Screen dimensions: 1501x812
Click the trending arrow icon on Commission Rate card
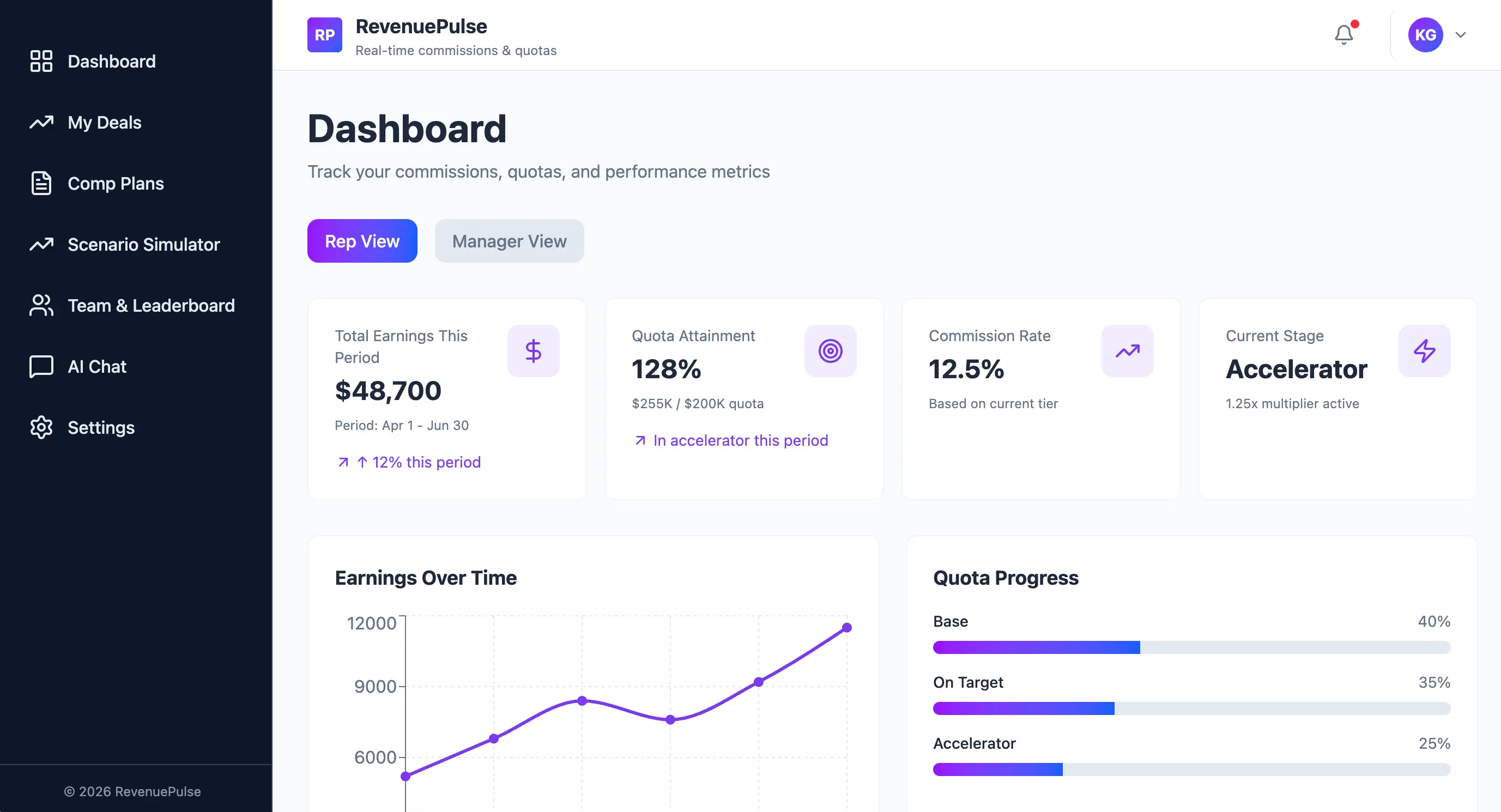pos(1128,350)
